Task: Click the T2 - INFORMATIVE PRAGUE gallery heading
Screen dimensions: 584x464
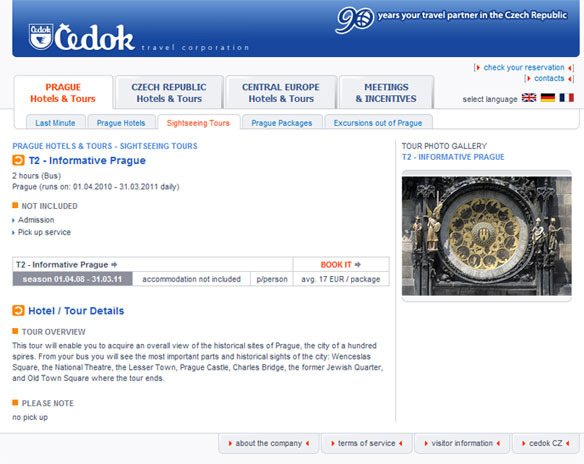Action: (x=453, y=157)
